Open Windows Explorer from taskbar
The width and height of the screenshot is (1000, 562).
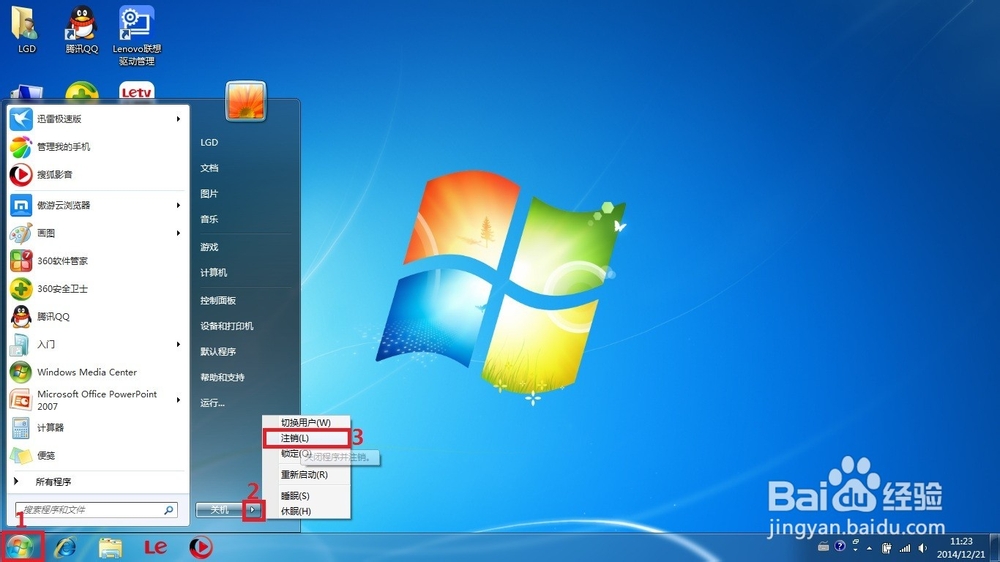(110, 547)
